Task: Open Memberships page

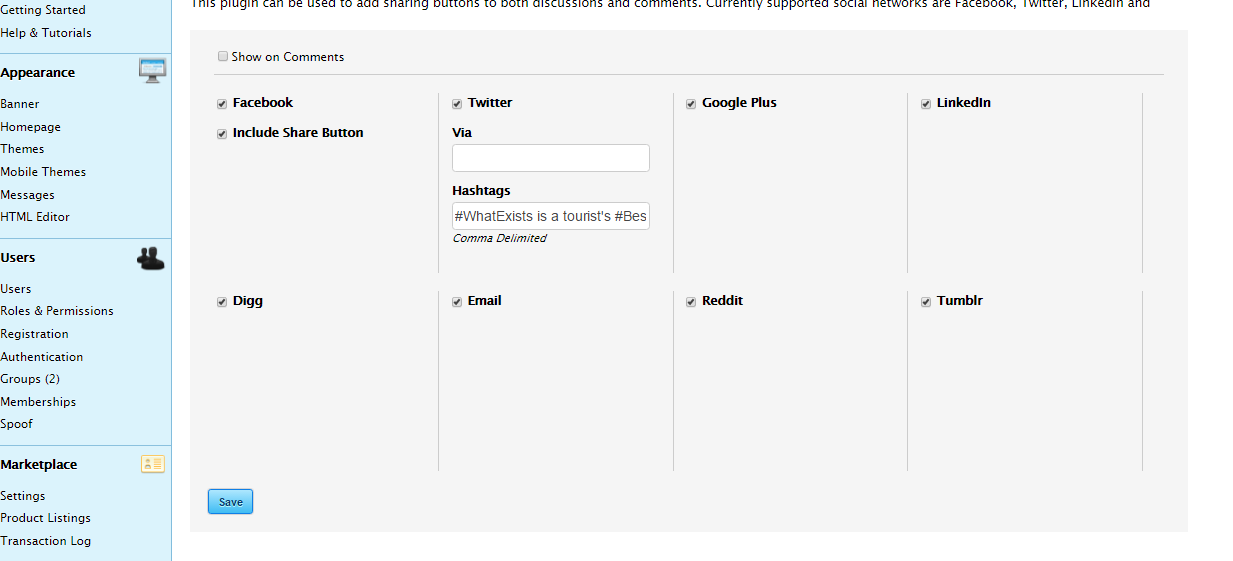Action: click(38, 402)
